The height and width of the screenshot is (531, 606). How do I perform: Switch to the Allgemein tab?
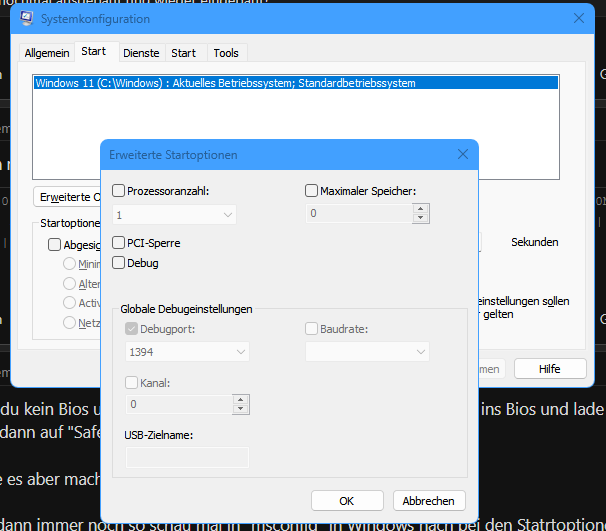(x=47, y=53)
